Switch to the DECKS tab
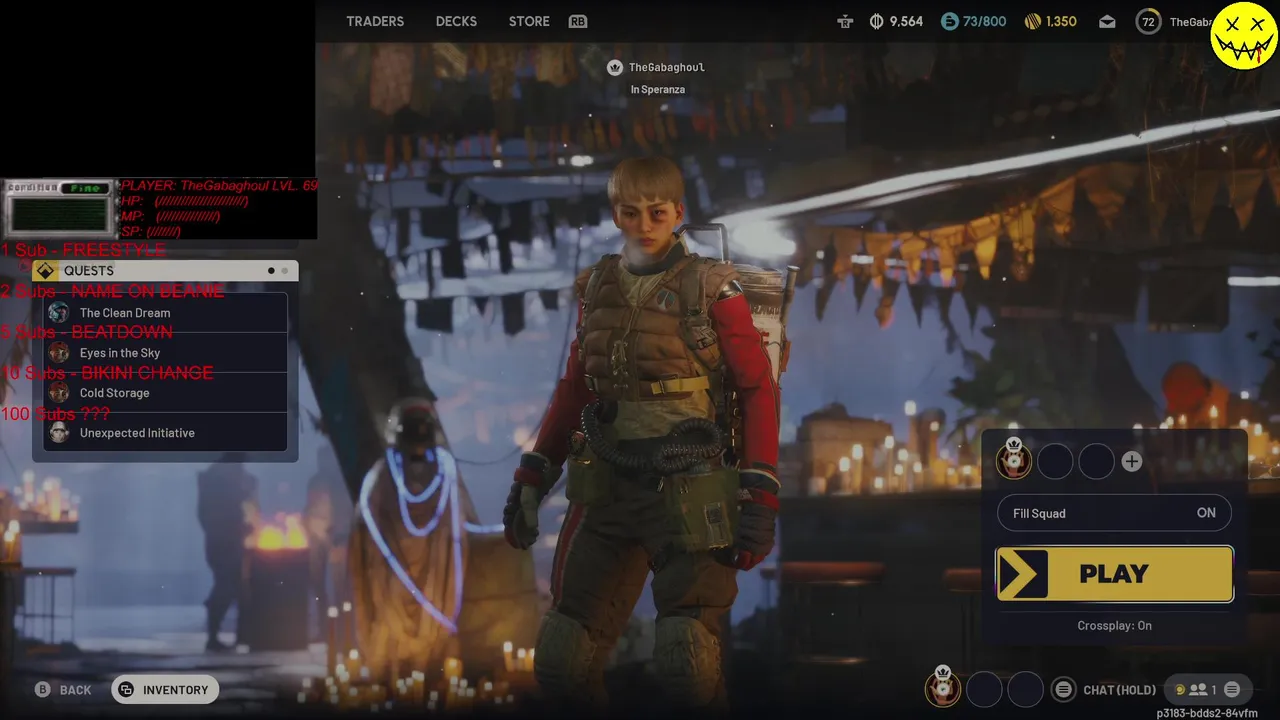The width and height of the screenshot is (1280, 720). [x=456, y=21]
